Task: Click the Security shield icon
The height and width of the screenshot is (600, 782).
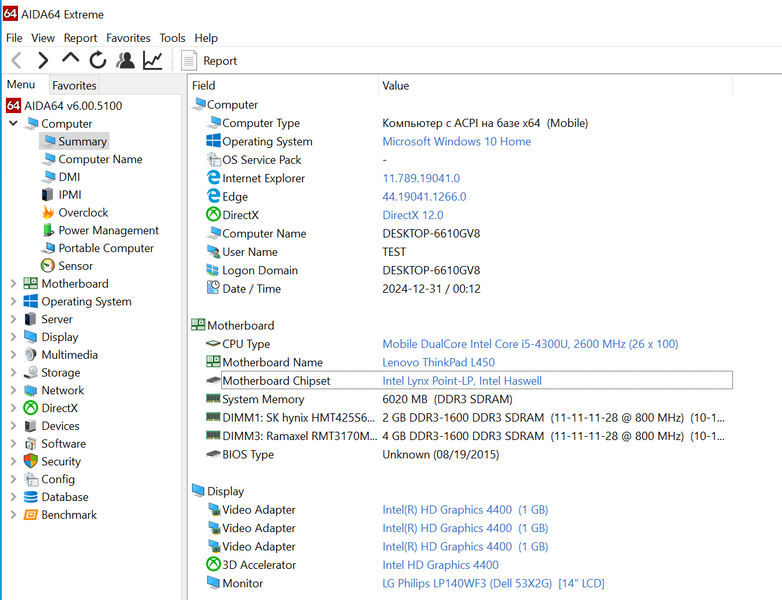Action: pos(30,461)
